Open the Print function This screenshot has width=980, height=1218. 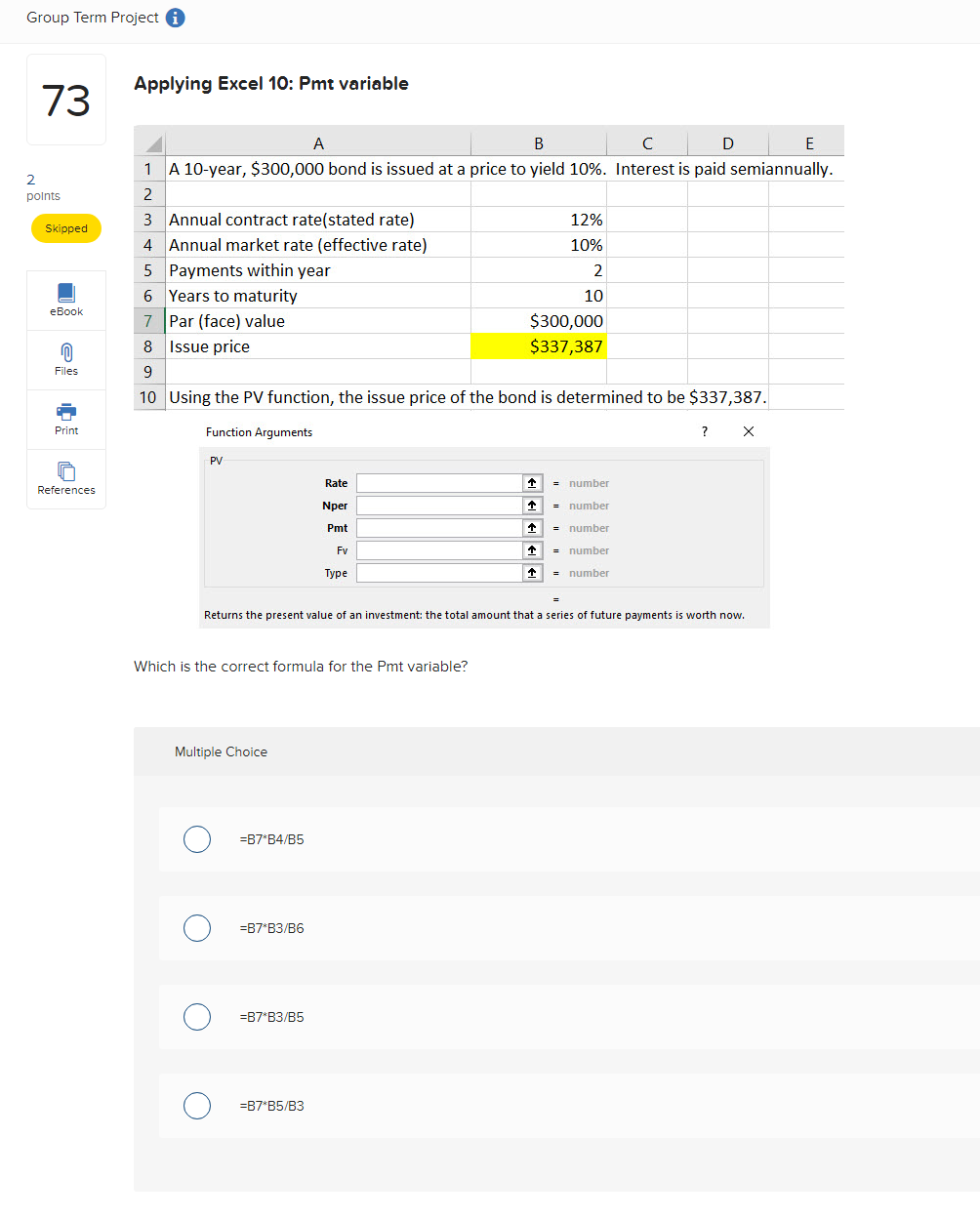[65, 418]
